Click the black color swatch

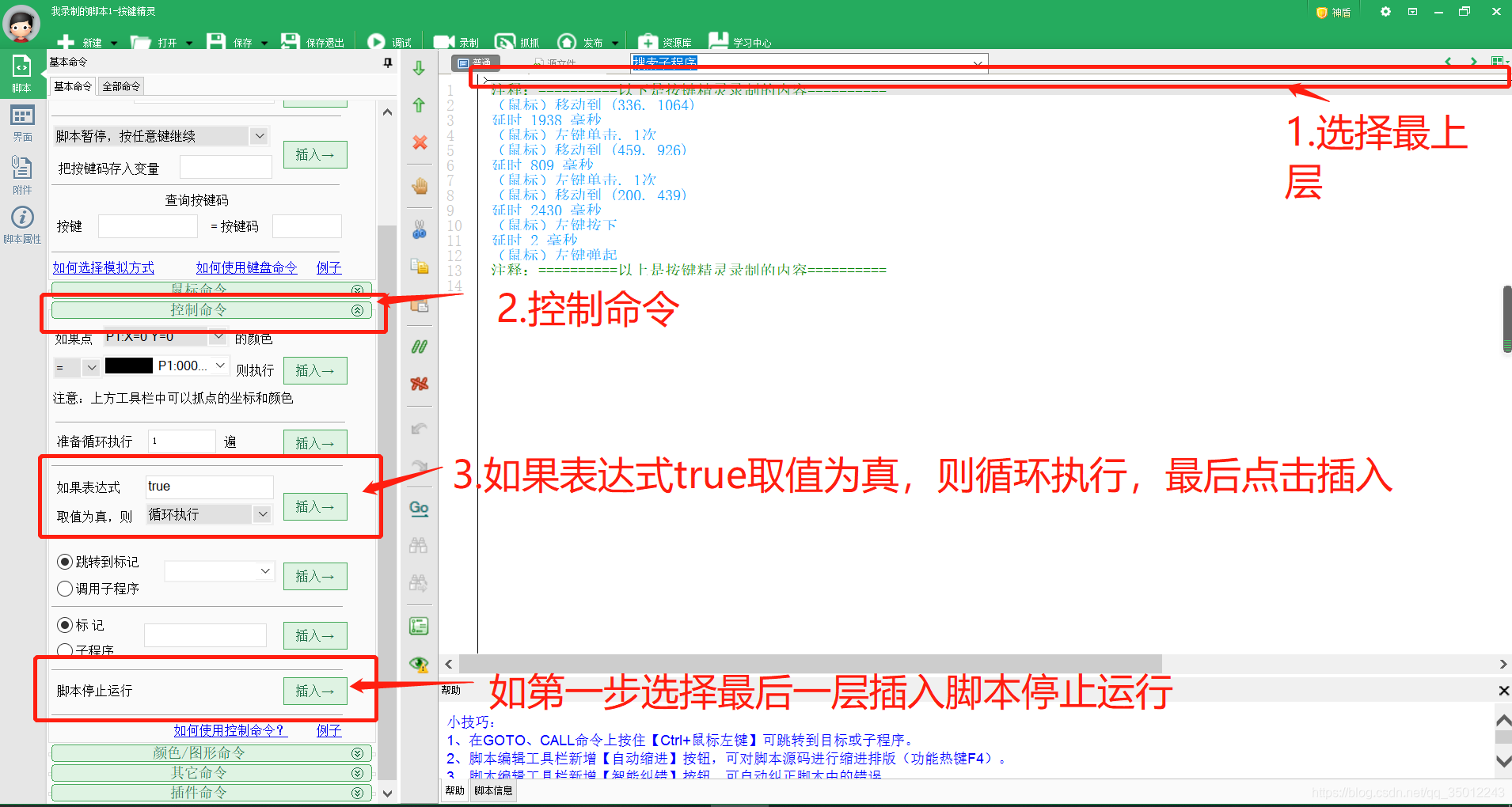pos(128,366)
